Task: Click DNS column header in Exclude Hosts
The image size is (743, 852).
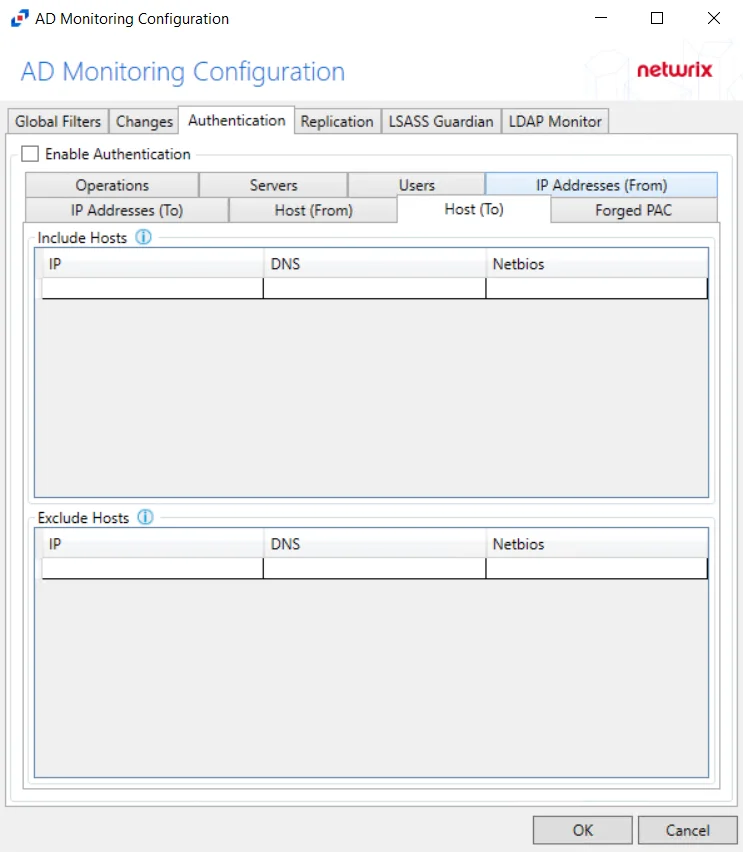Action: pyautogui.click(x=374, y=544)
